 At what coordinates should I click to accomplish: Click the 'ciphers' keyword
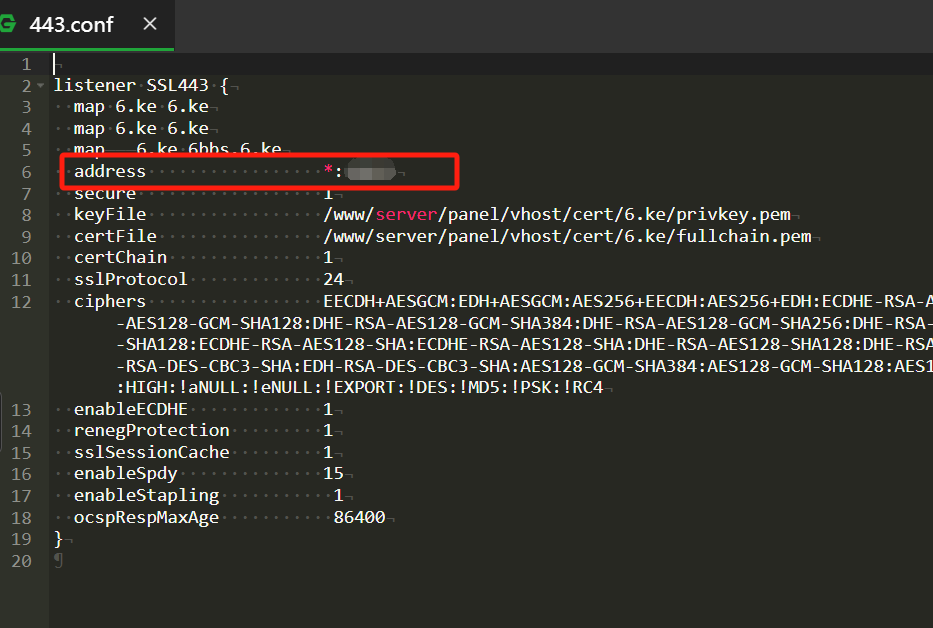109,301
